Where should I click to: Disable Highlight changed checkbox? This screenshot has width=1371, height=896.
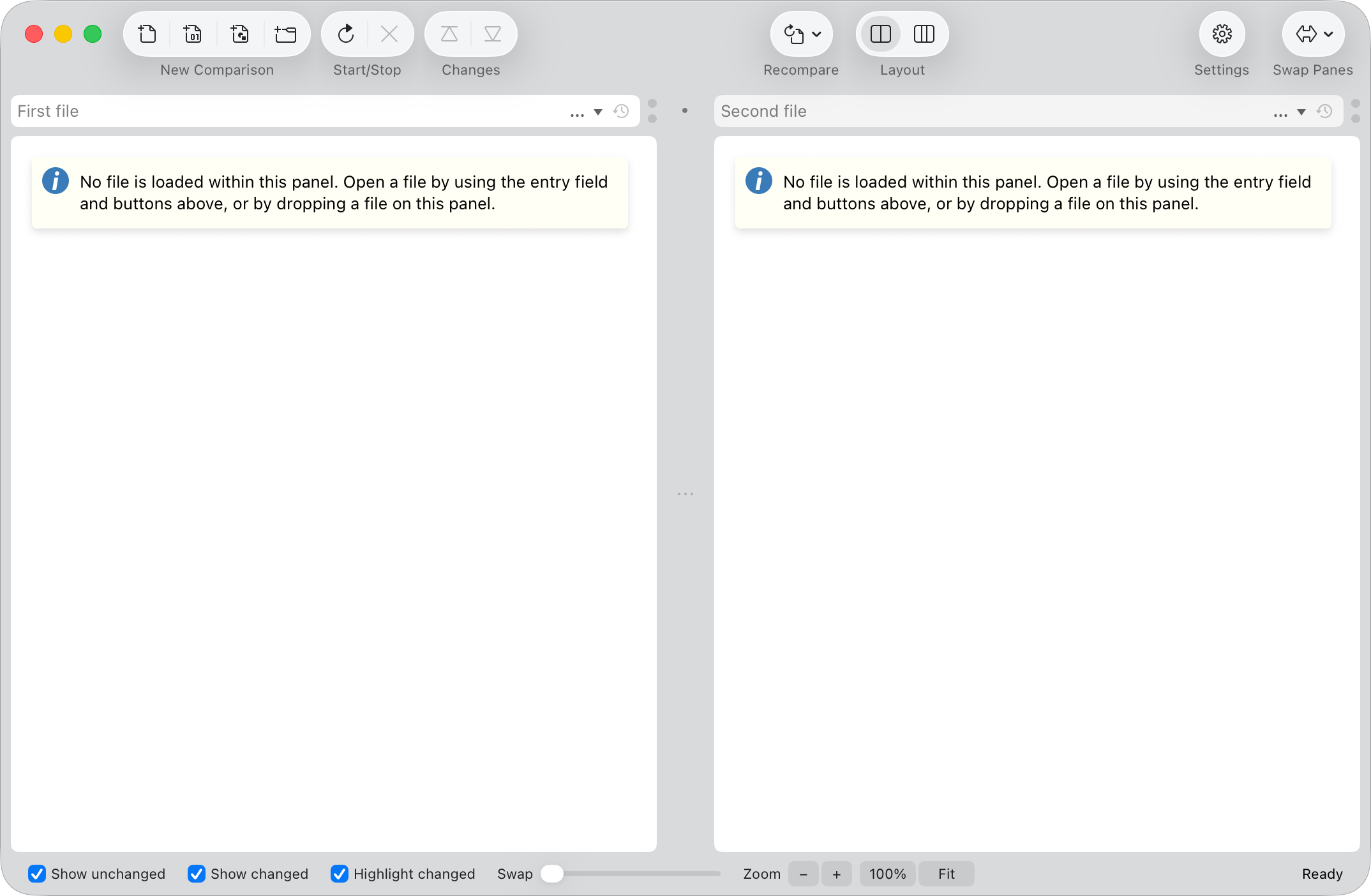click(x=340, y=874)
